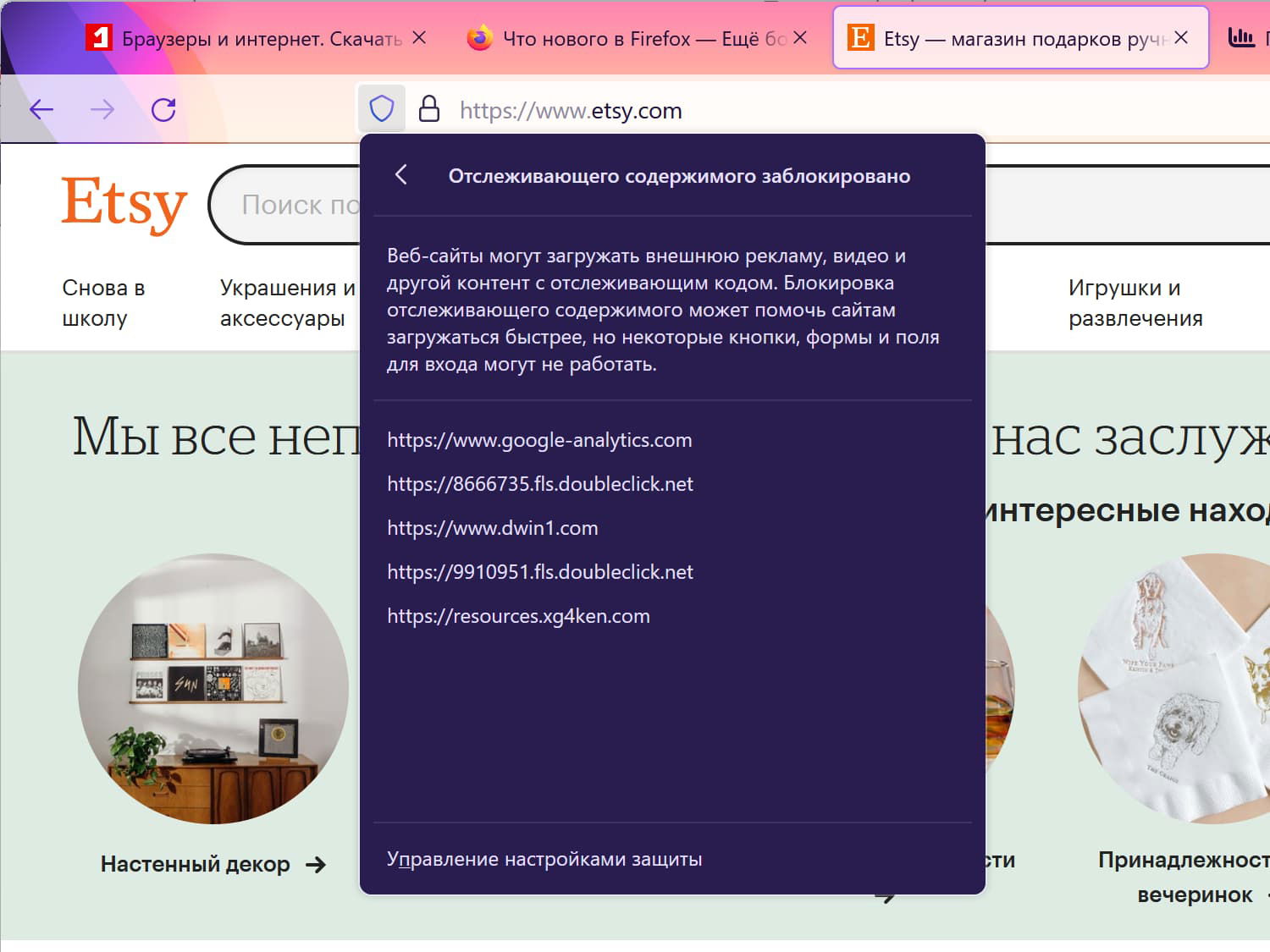Click the Etsy logo
This screenshot has width=1270, height=952.
coord(124,204)
